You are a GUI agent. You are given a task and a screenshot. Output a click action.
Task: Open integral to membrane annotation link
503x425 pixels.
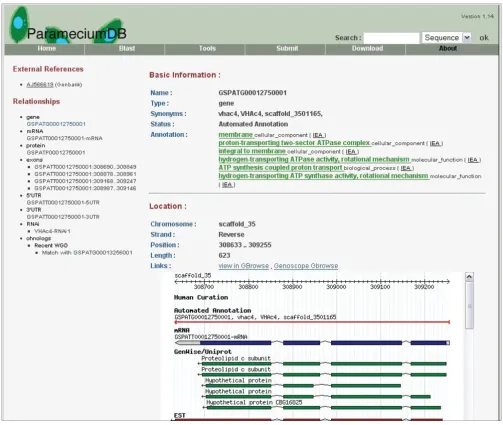[x=252, y=151]
